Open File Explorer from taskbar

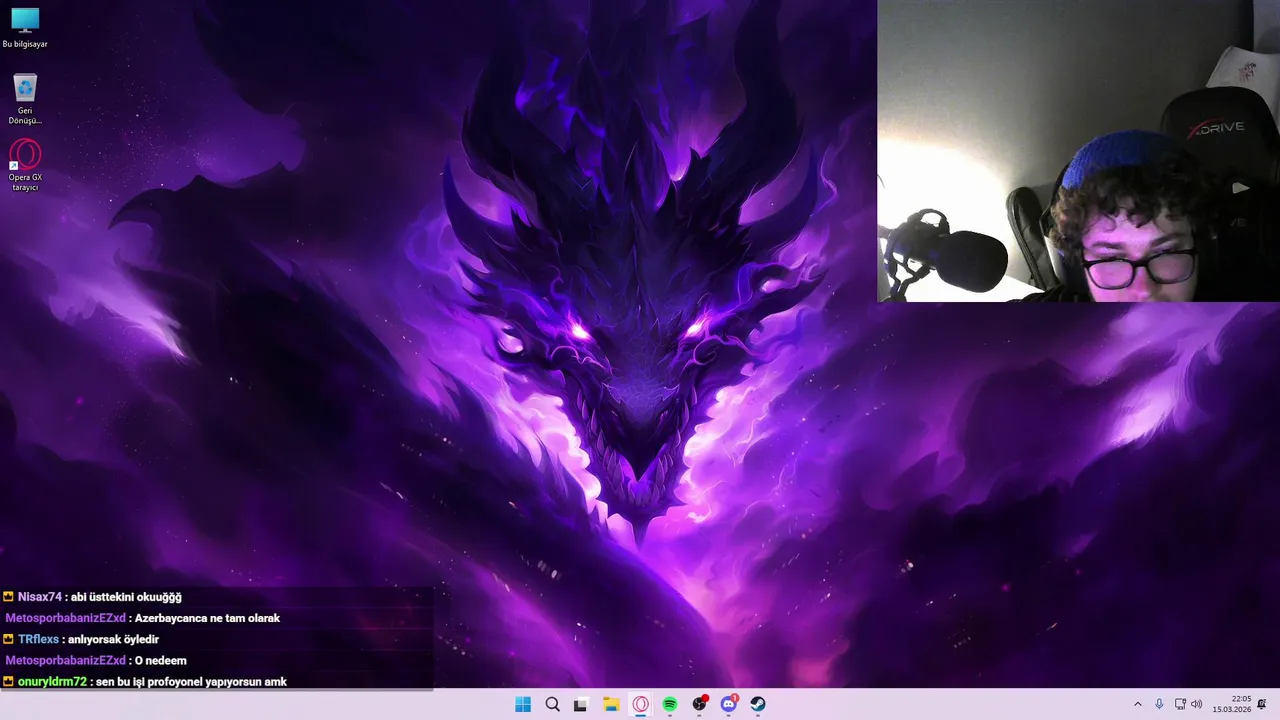click(x=611, y=704)
